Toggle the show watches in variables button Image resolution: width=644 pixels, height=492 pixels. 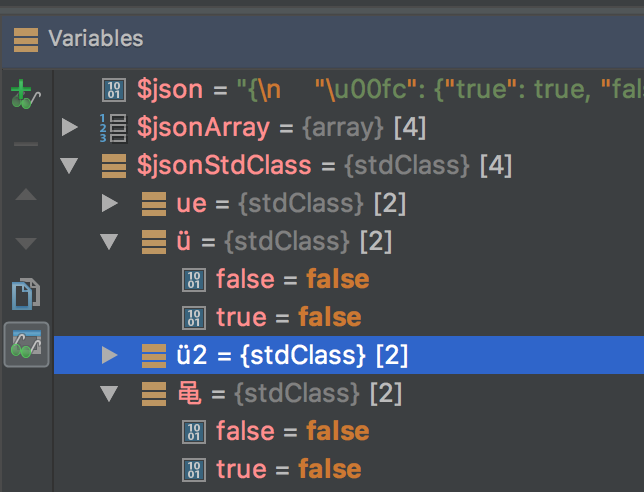(x=26, y=344)
